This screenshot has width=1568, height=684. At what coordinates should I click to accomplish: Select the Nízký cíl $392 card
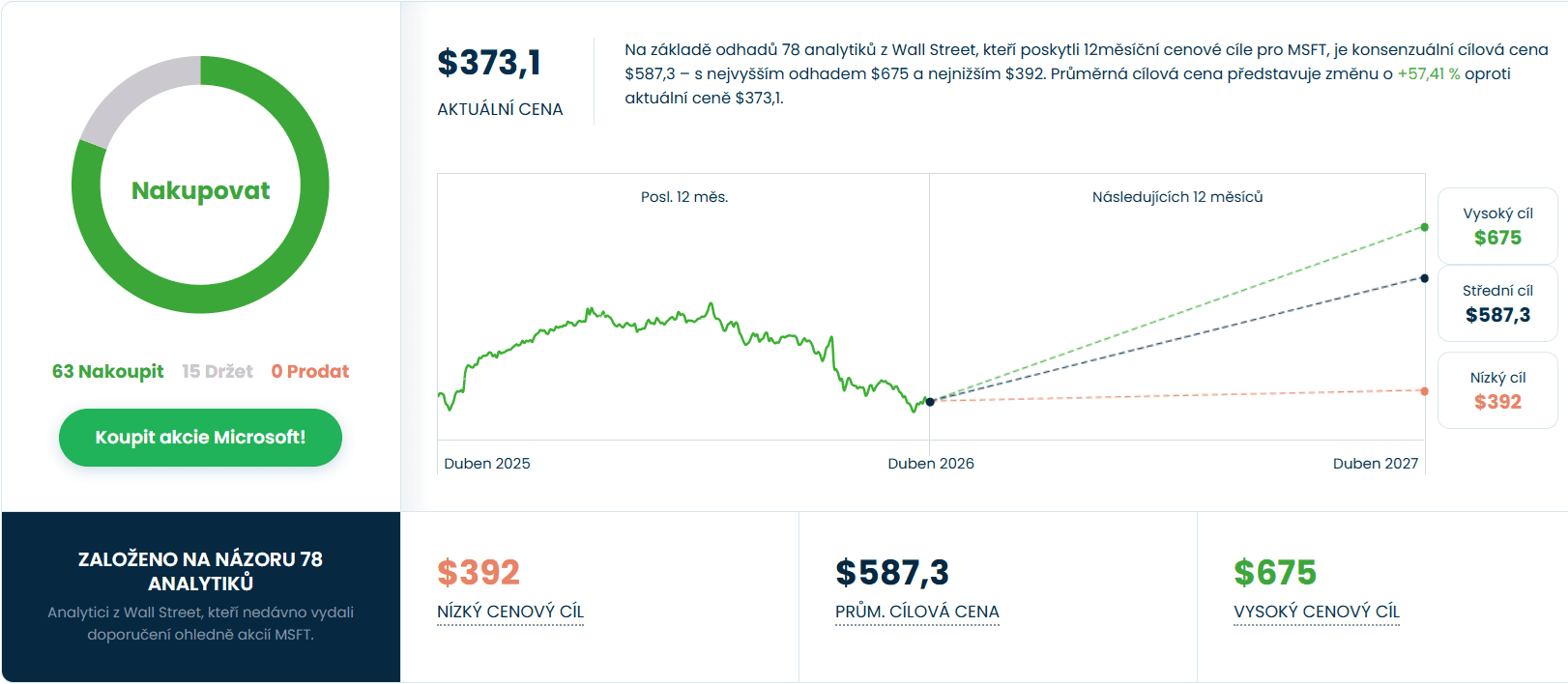[x=1496, y=390]
